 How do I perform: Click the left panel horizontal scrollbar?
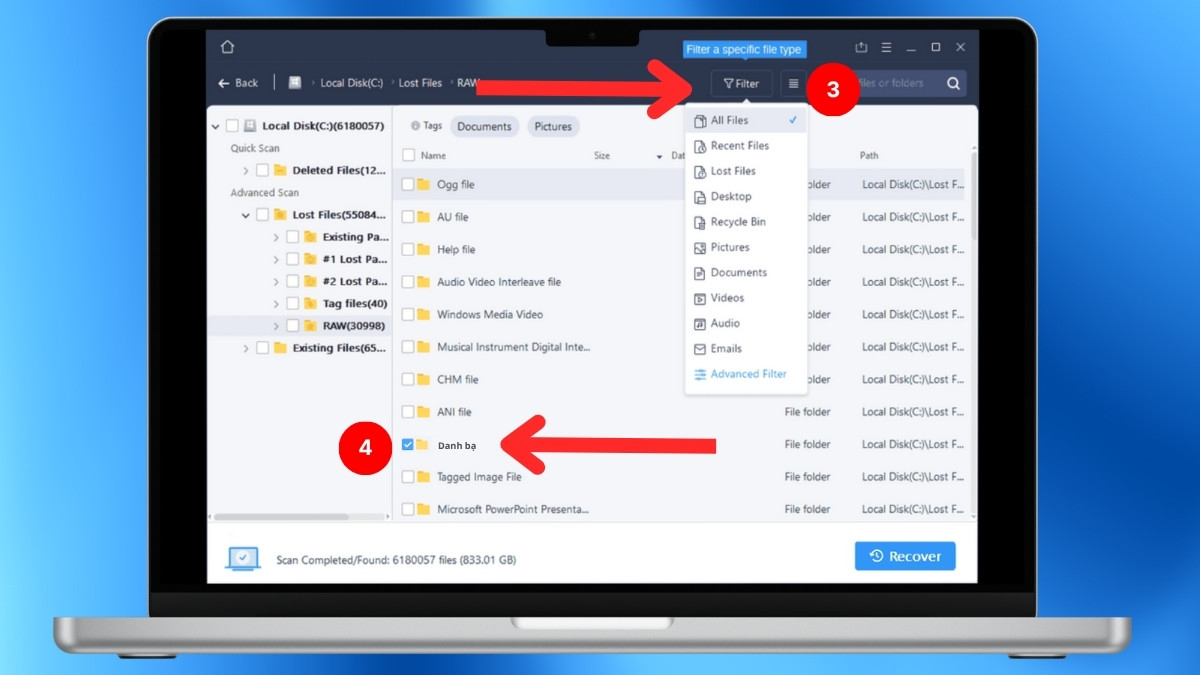[x=281, y=517]
